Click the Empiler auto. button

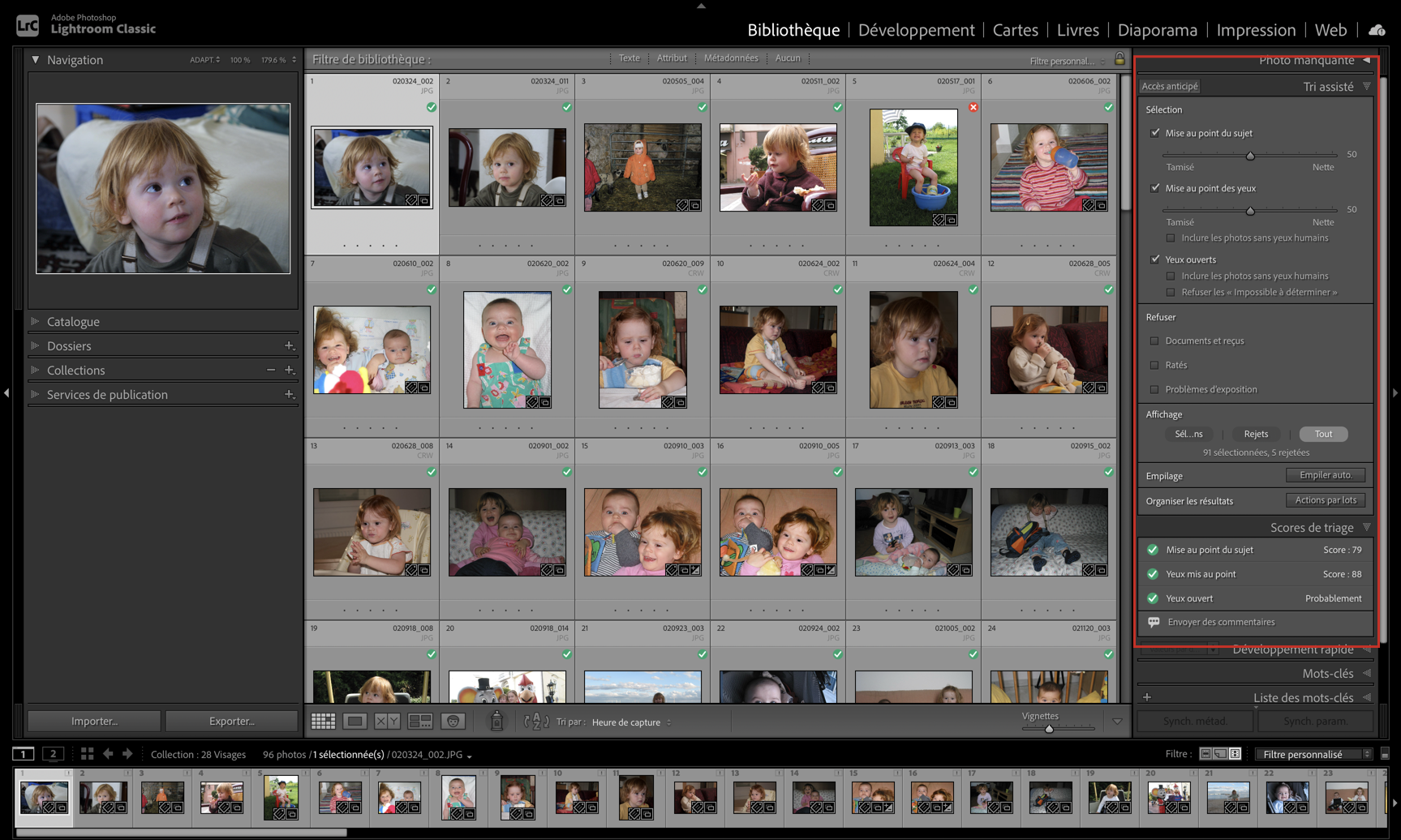click(1325, 475)
